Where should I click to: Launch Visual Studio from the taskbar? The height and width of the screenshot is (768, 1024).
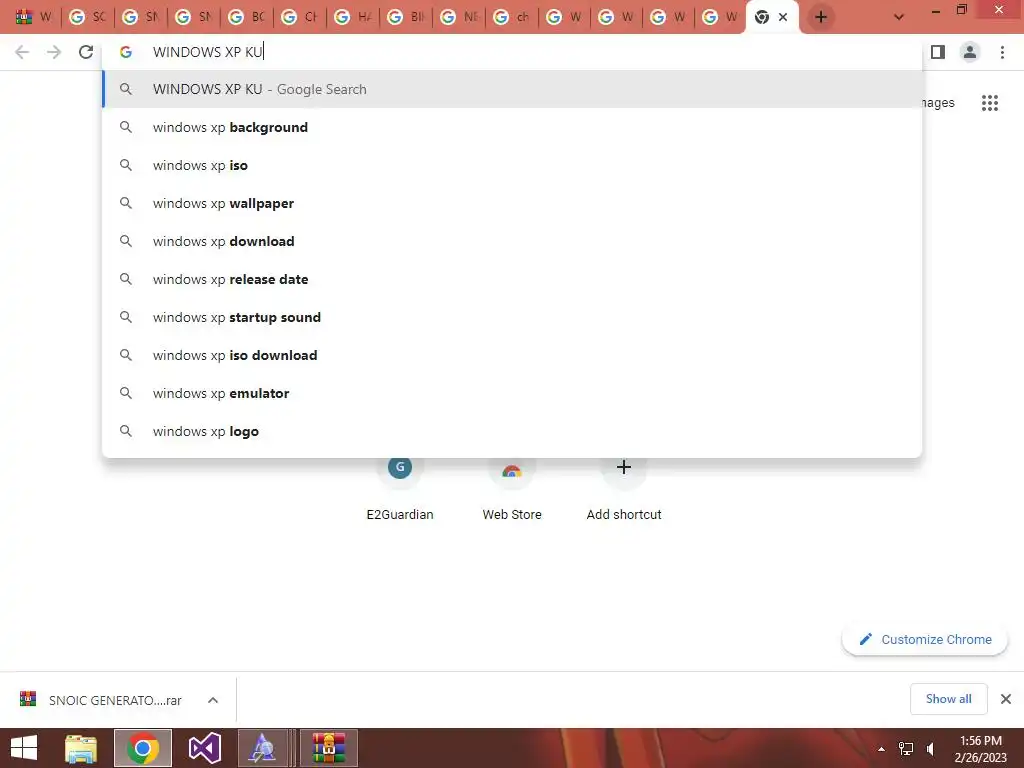pyautogui.click(x=204, y=748)
